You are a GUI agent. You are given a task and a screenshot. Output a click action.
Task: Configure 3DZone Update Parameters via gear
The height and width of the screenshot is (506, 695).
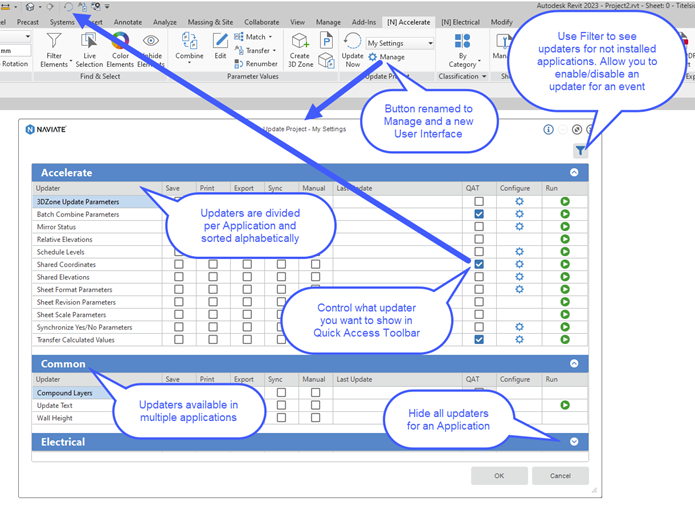click(519, 202)
